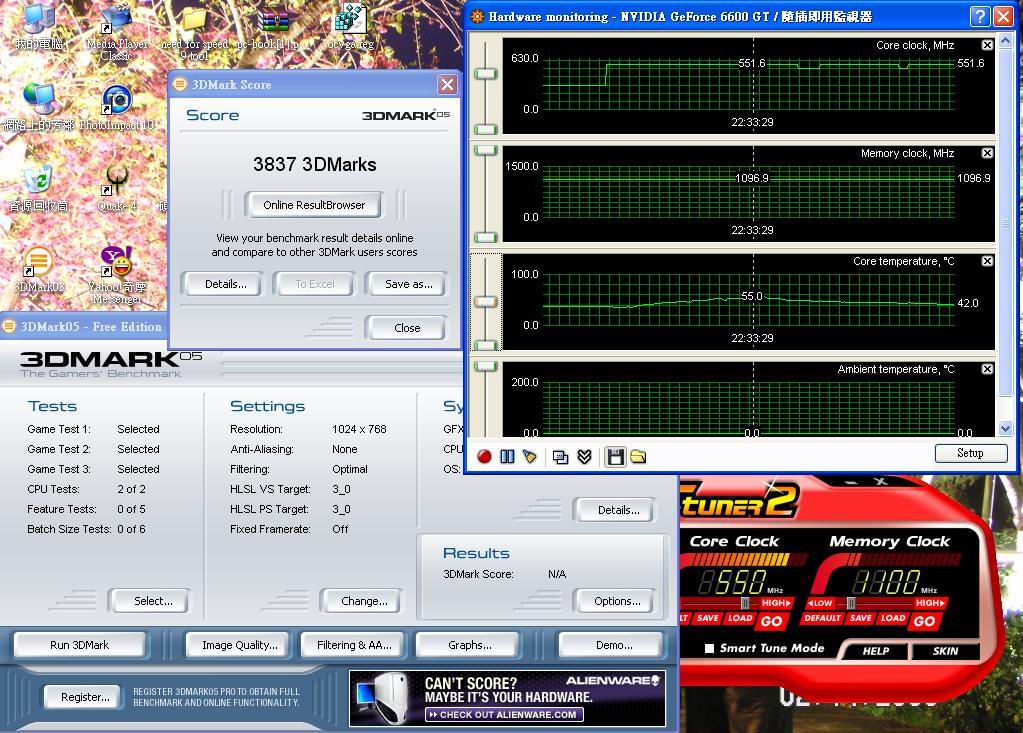
Task: Open Setup in Hardware monitoring
Action: [x=970, y=453]
